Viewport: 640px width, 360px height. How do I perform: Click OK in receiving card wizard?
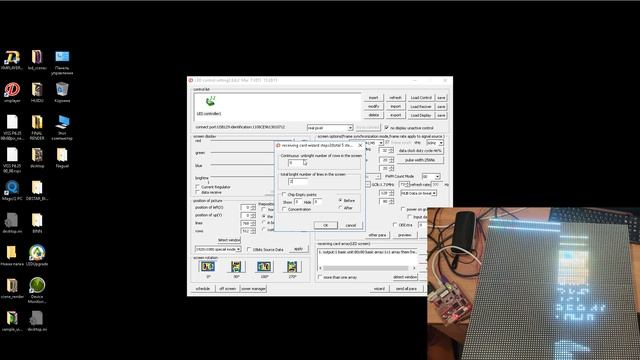pos(326,225)
